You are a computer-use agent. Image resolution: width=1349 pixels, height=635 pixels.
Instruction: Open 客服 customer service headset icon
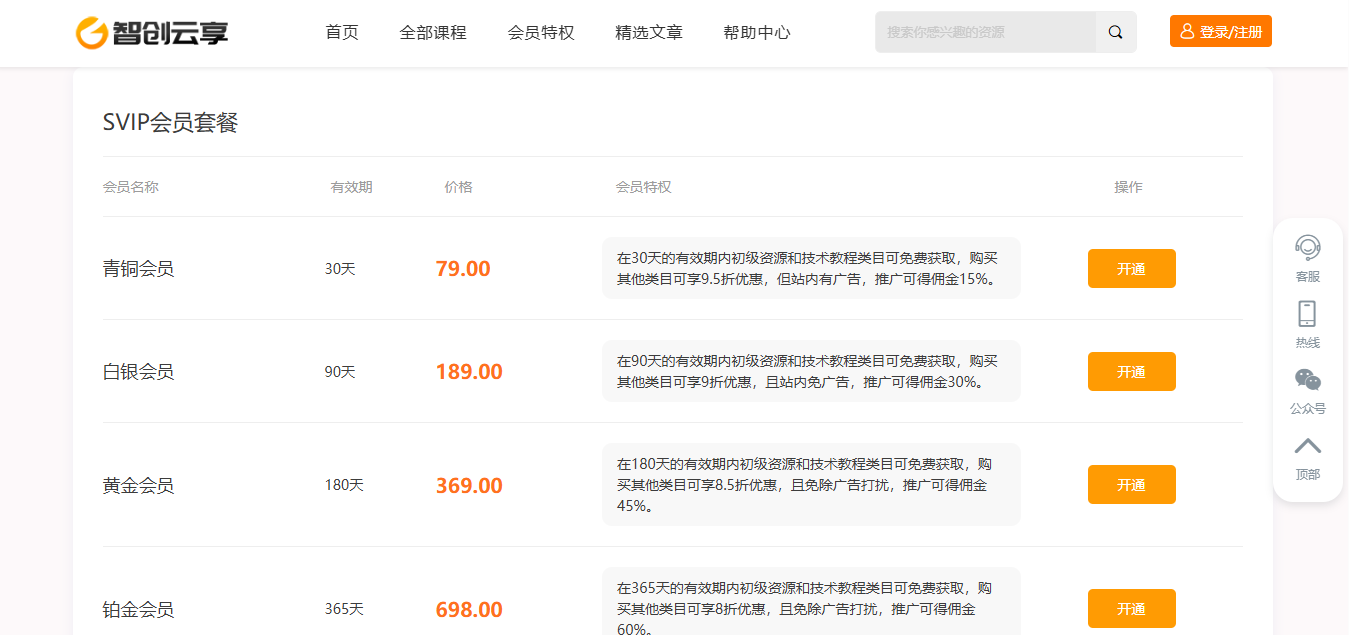point(1307,246)
